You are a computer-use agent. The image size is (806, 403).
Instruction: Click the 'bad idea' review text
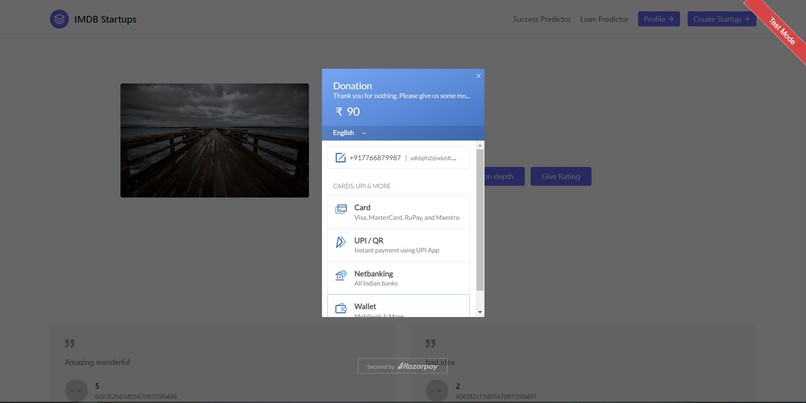(440, 362)
